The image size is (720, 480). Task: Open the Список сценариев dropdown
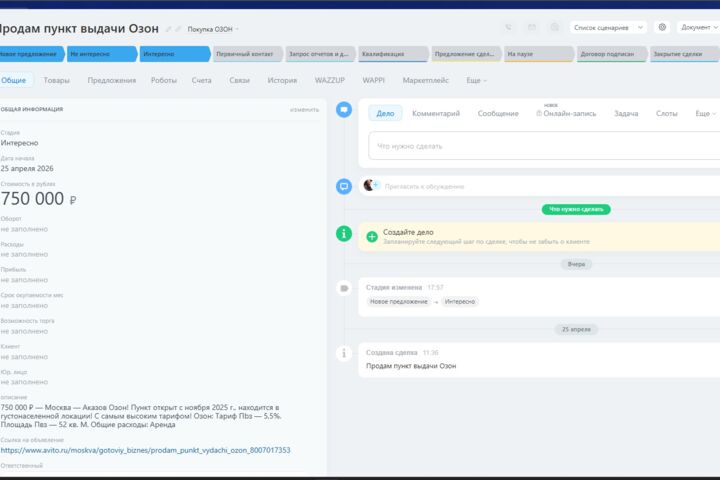(608, 28)
